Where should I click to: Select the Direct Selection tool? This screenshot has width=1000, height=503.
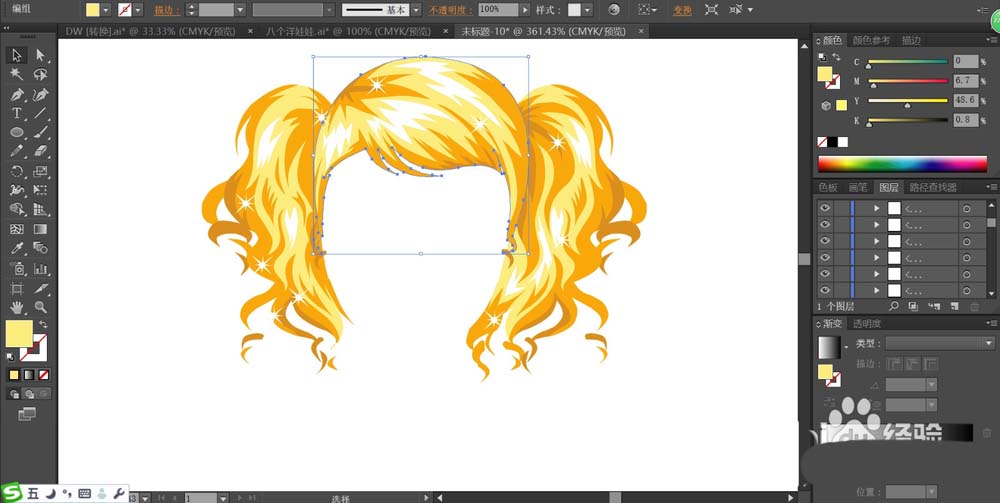[41, 55]
